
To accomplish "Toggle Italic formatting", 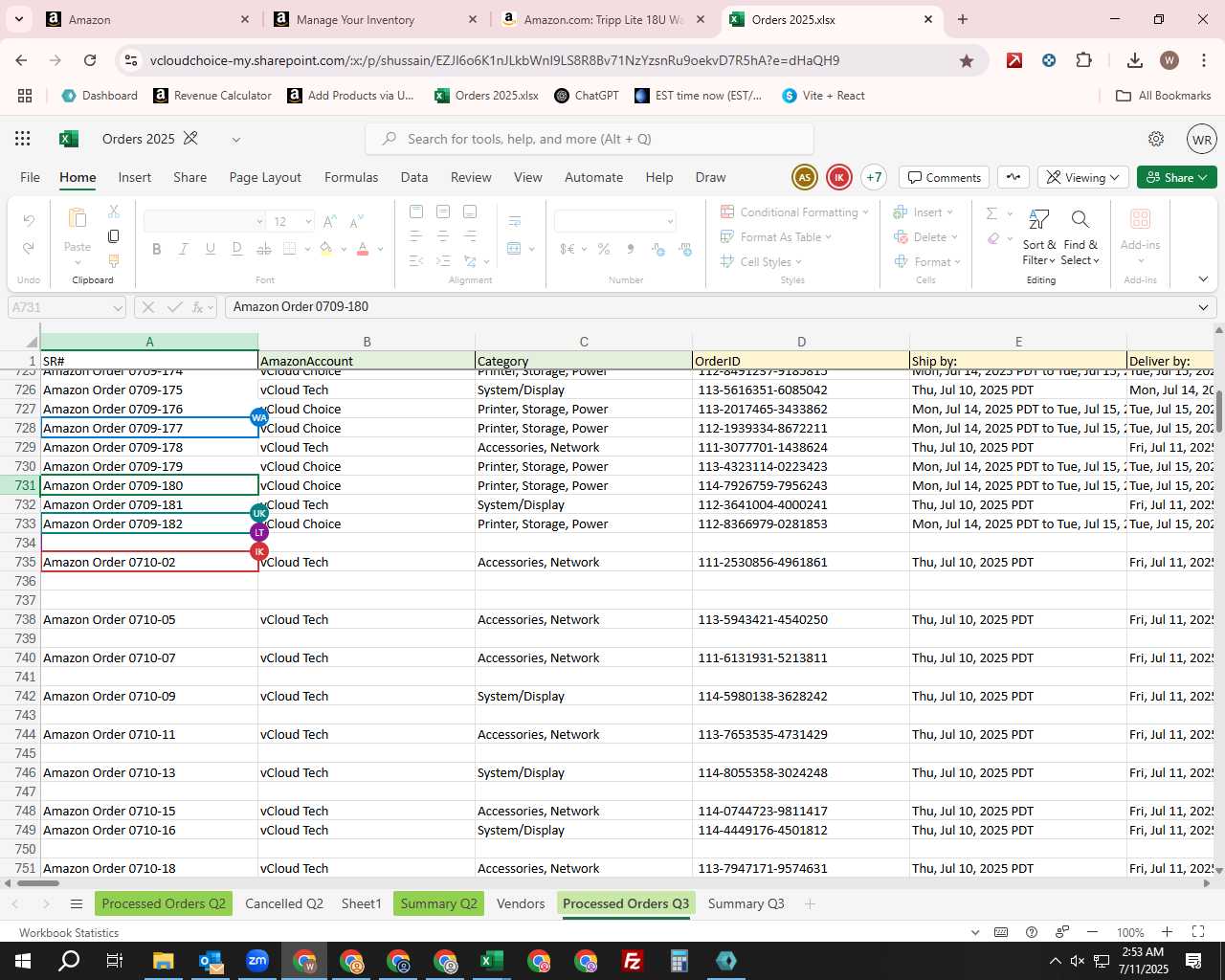I will [184, 249].
